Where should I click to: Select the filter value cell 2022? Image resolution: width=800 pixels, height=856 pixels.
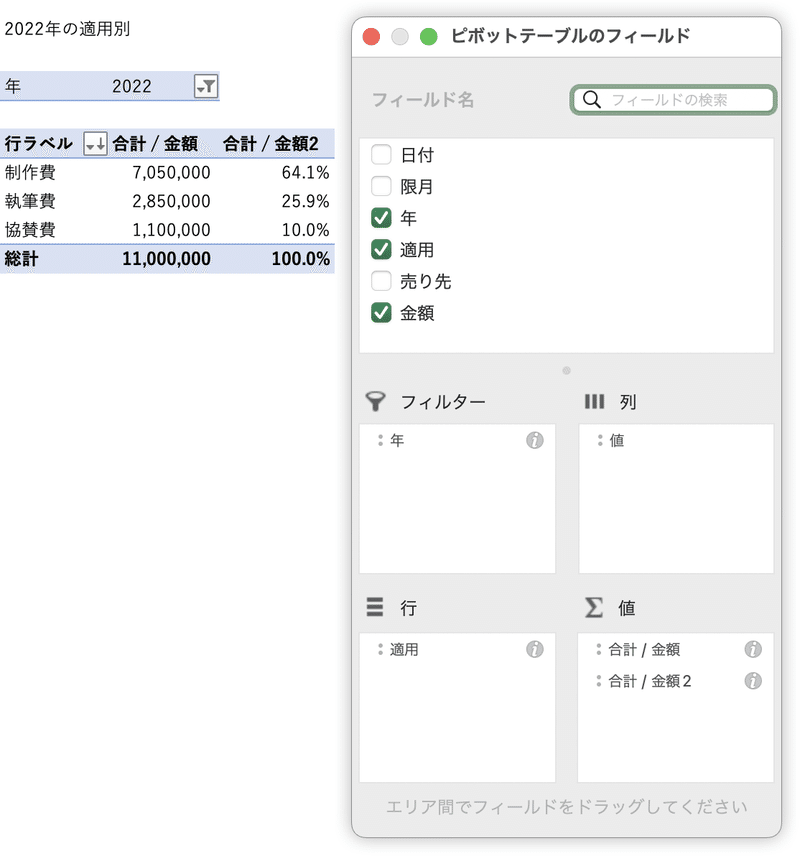(131, 86)
